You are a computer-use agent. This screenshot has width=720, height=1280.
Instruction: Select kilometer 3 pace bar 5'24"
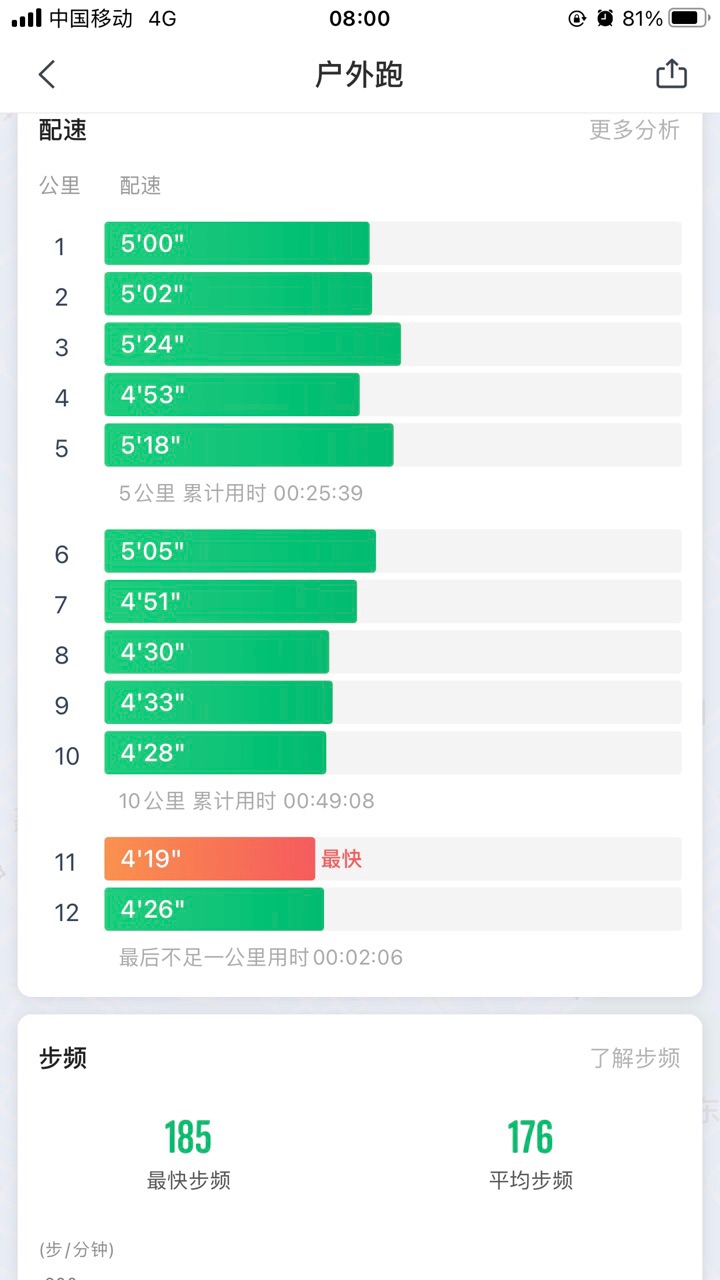tap(252, 344)
